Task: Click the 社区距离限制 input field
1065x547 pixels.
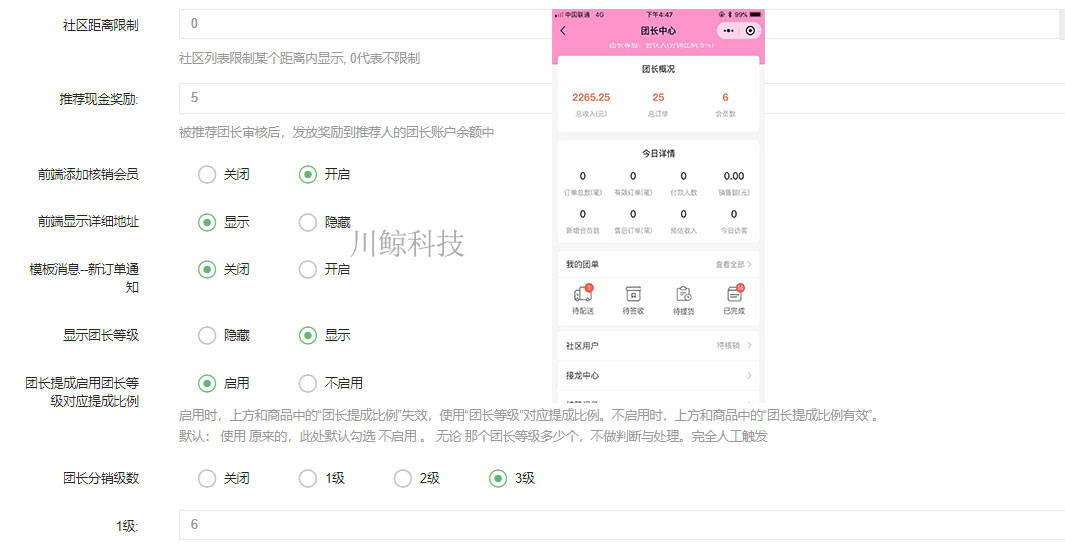Action: coord(621,24)
